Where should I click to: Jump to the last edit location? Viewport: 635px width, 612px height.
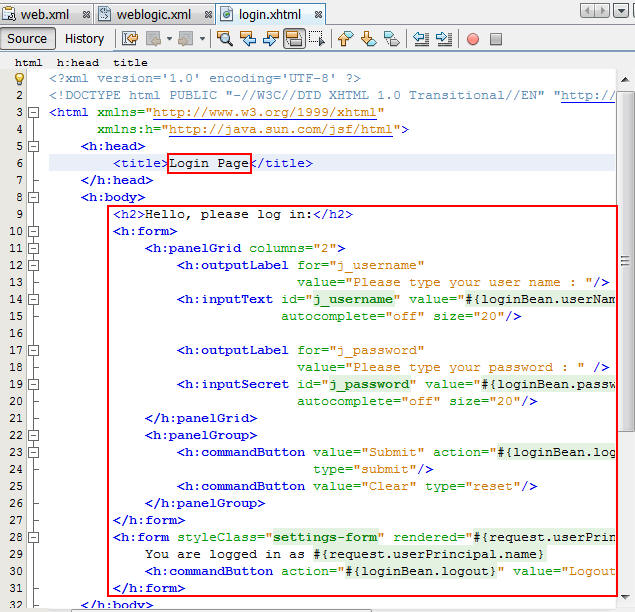point(130,39)
